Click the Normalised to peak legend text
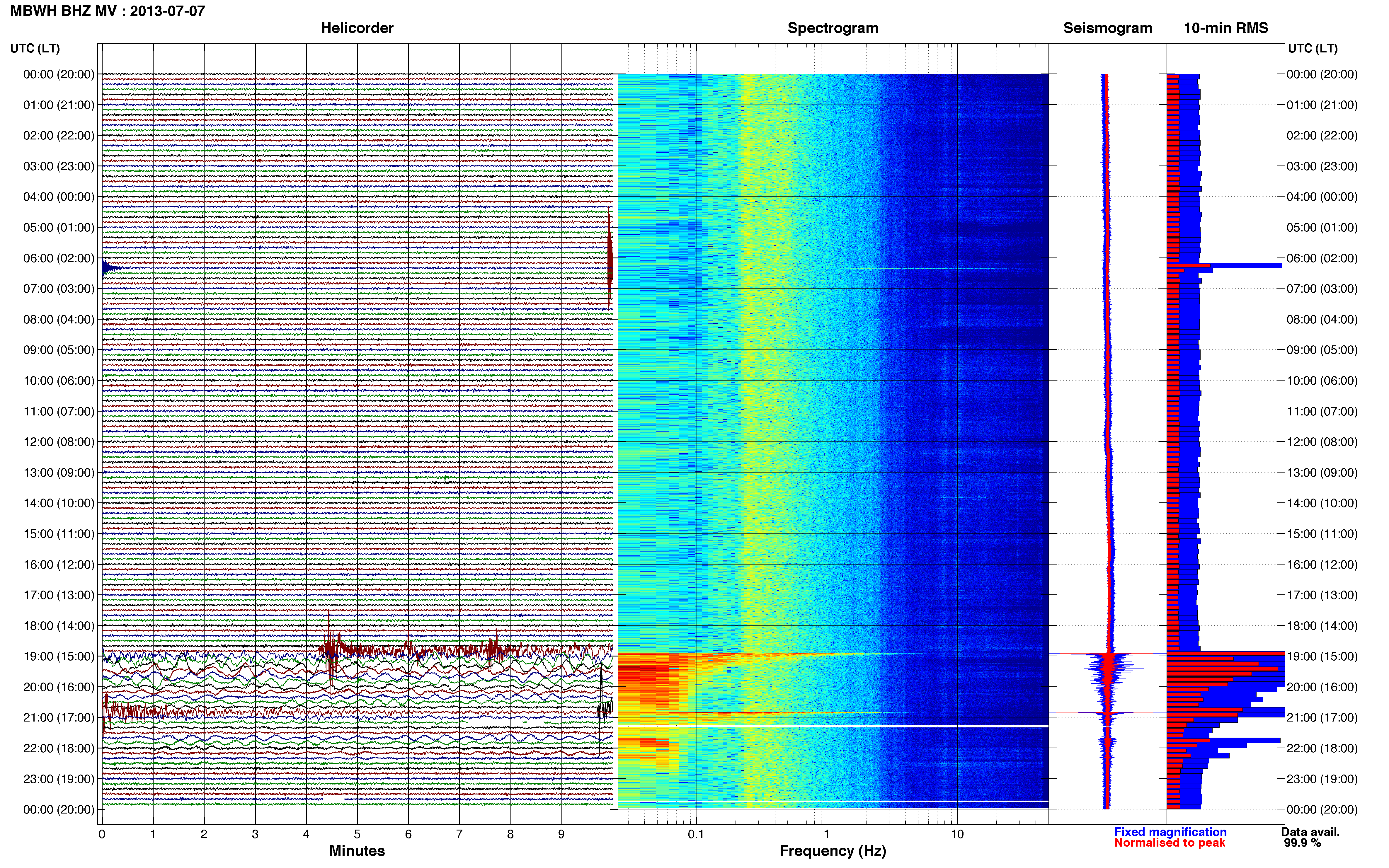The width and height of the screenshot is (1389, 868). (1170, 843)
